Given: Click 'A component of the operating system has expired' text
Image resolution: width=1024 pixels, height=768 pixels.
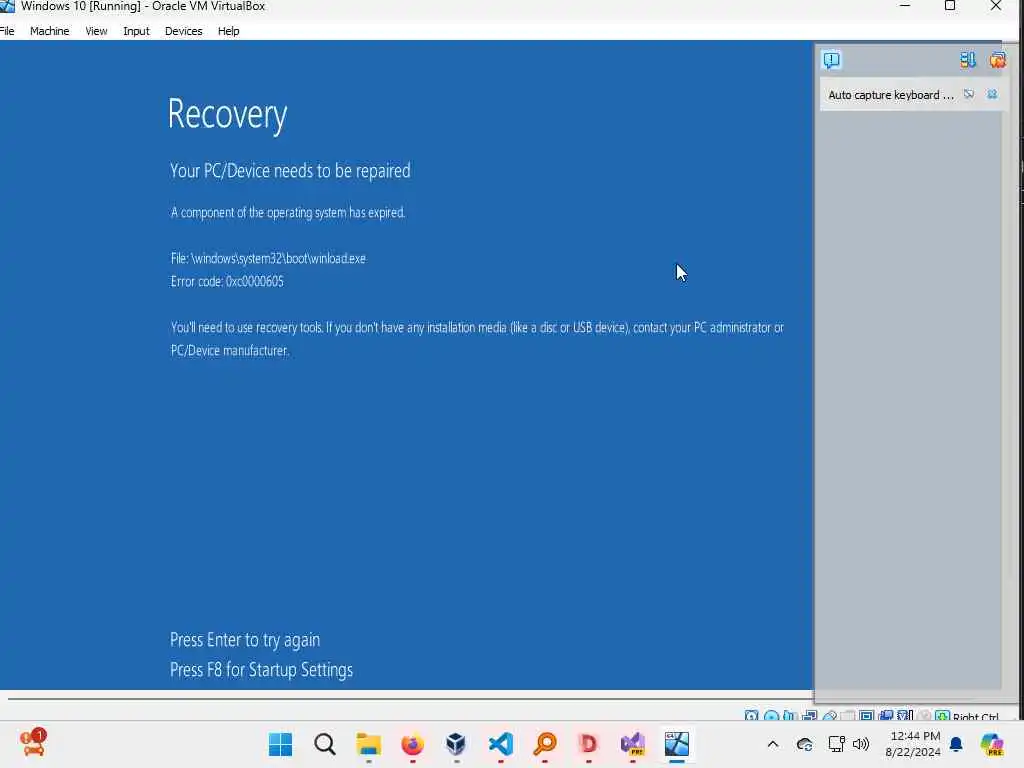Looking at the screenshot, I should 288,212.
